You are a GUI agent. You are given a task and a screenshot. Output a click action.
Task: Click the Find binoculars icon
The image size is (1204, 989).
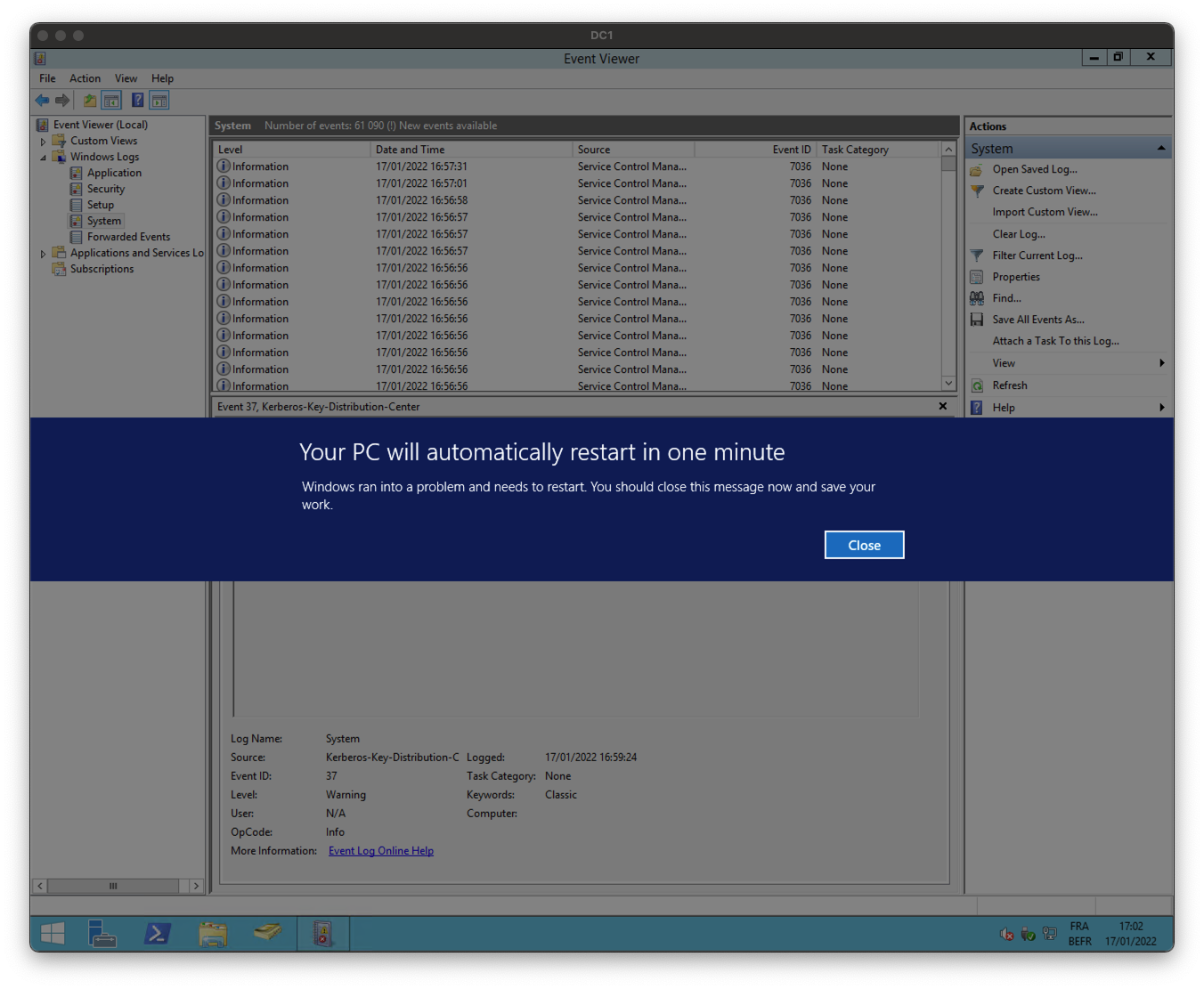pos(977,298)
